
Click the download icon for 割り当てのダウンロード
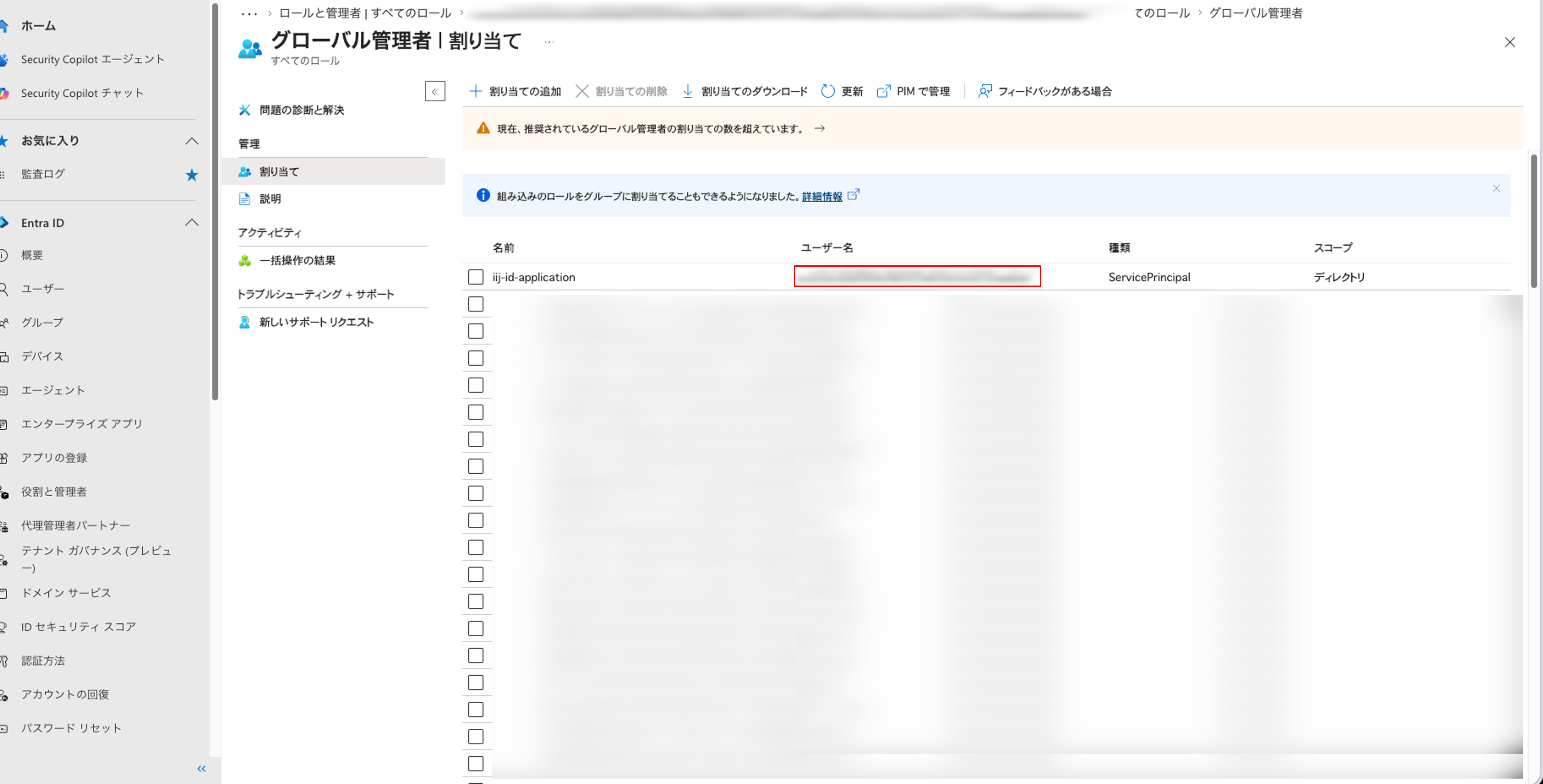pos(688,91)
